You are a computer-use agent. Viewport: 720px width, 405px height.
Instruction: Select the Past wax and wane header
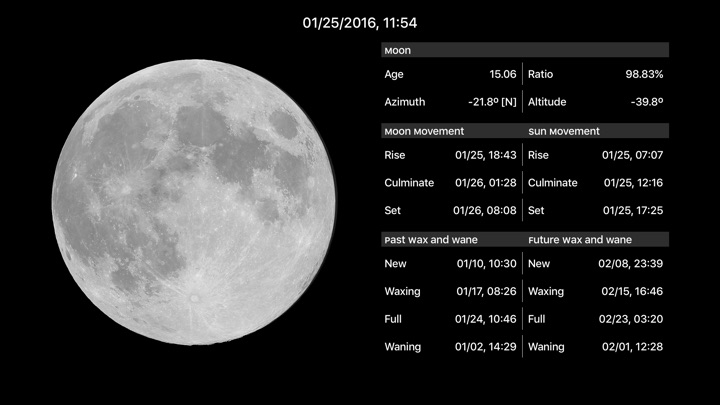pos(431,240)
